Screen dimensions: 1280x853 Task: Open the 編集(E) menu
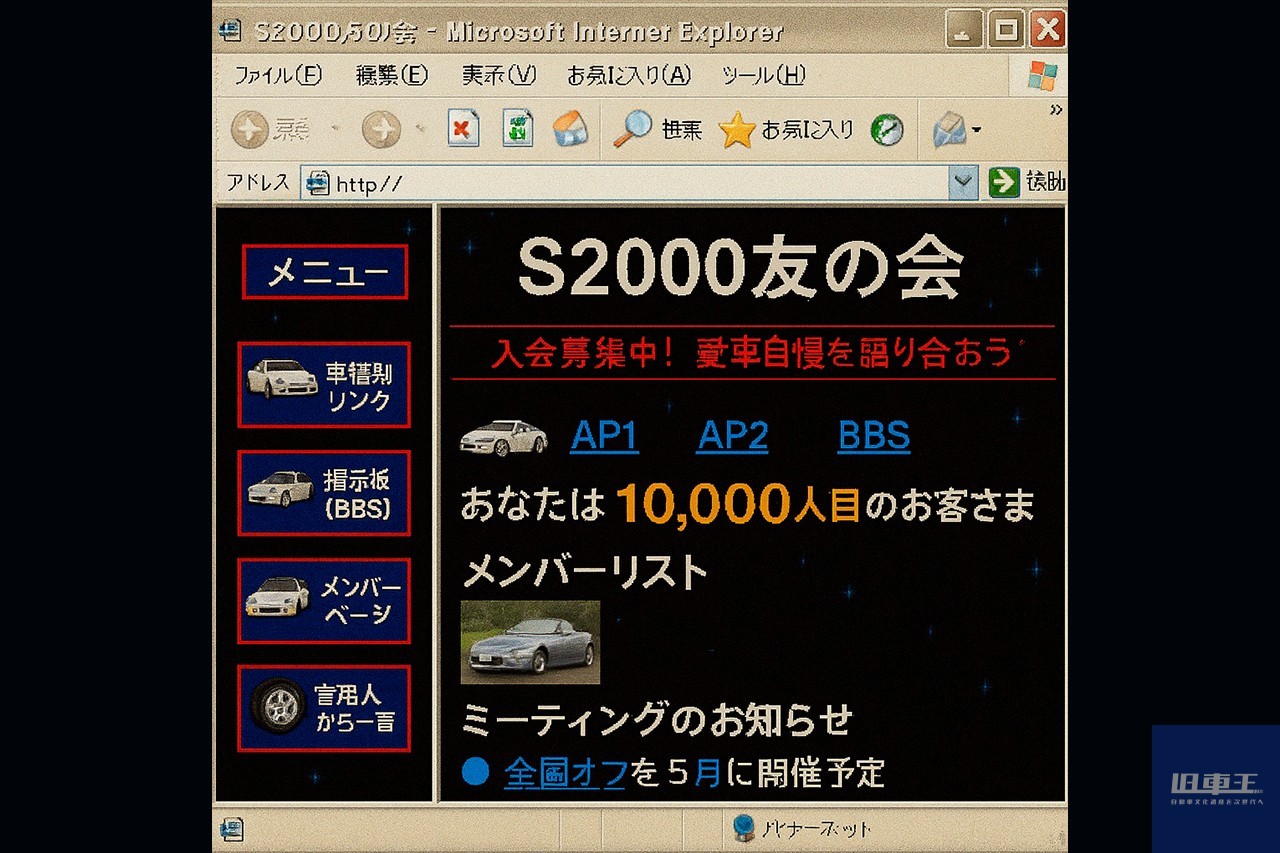pos(391,75)
